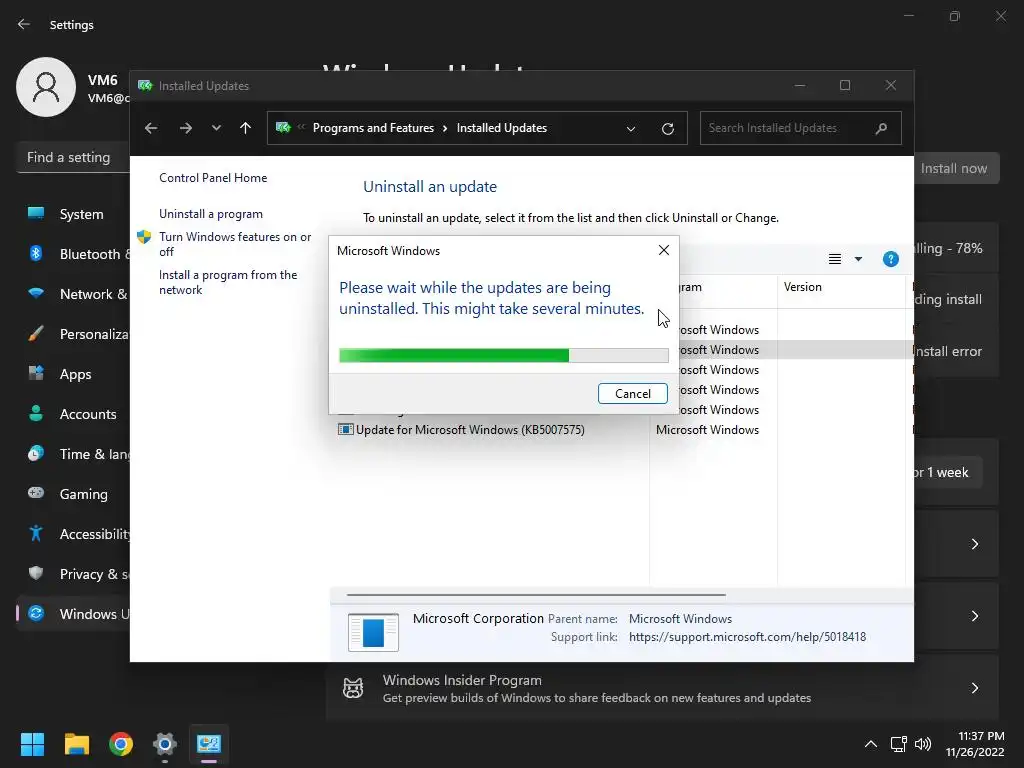Refresh the Installed Updates list
Screen dimensions: 1024x768
(667, 129)
